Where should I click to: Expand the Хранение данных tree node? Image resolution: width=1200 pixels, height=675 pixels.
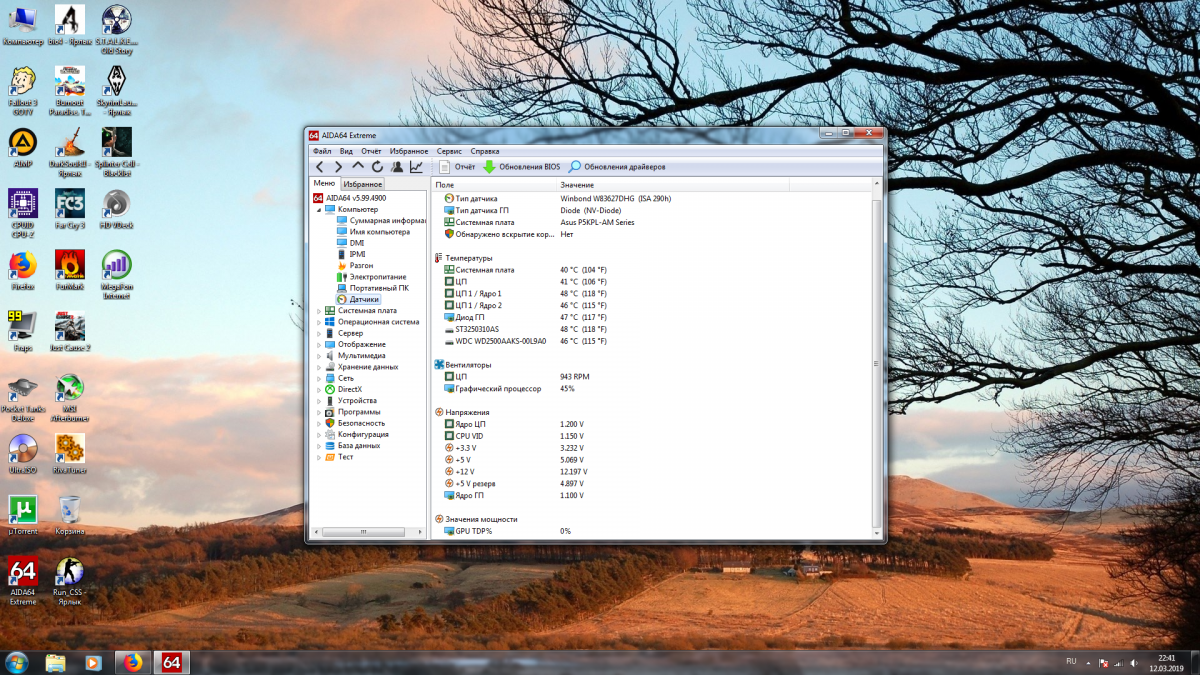319,367
